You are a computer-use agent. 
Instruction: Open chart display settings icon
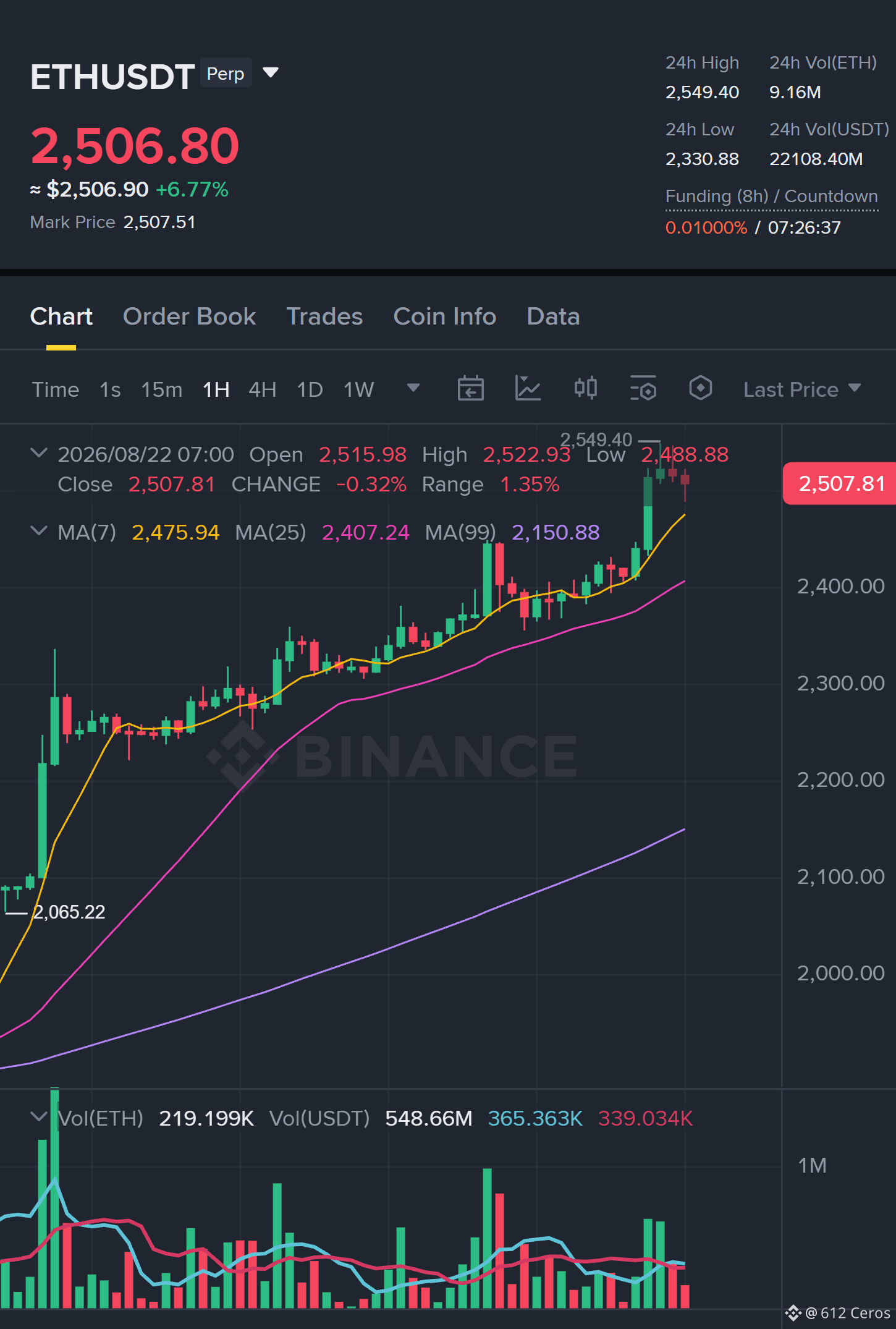click(x=643, y=389)
